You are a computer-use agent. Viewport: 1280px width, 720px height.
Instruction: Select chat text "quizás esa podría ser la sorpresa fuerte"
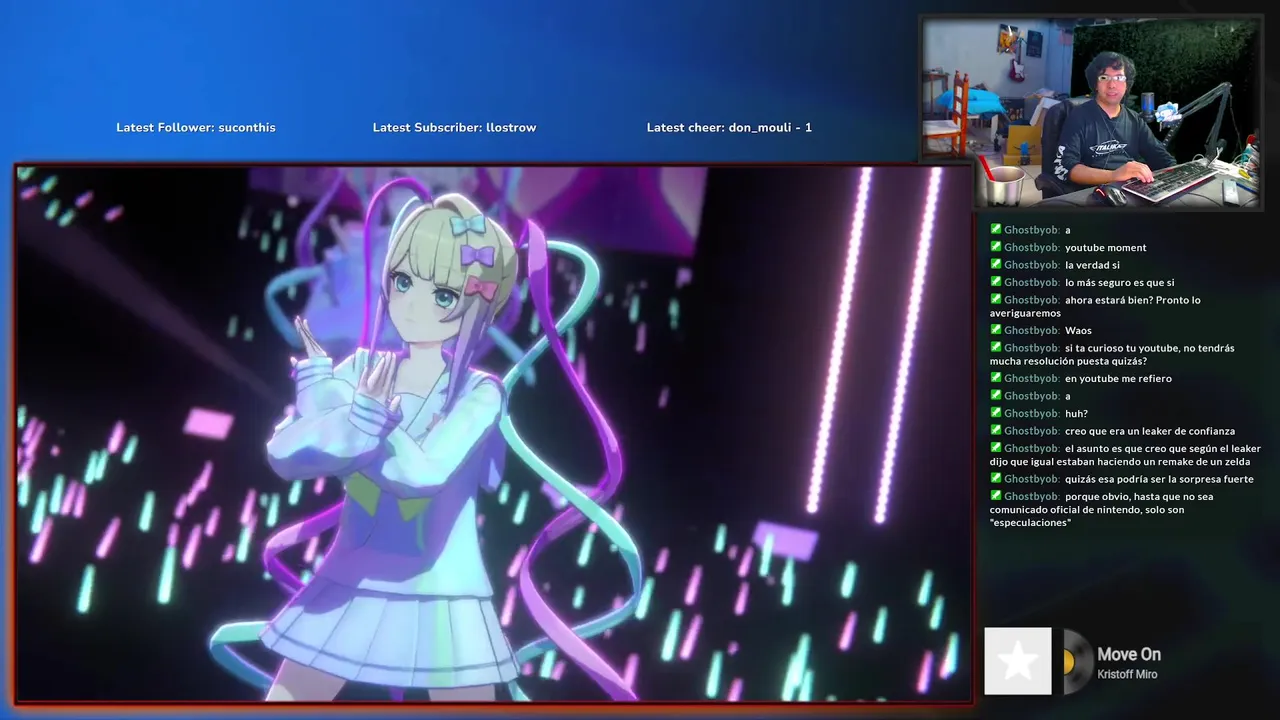[x=1159, y=480]
